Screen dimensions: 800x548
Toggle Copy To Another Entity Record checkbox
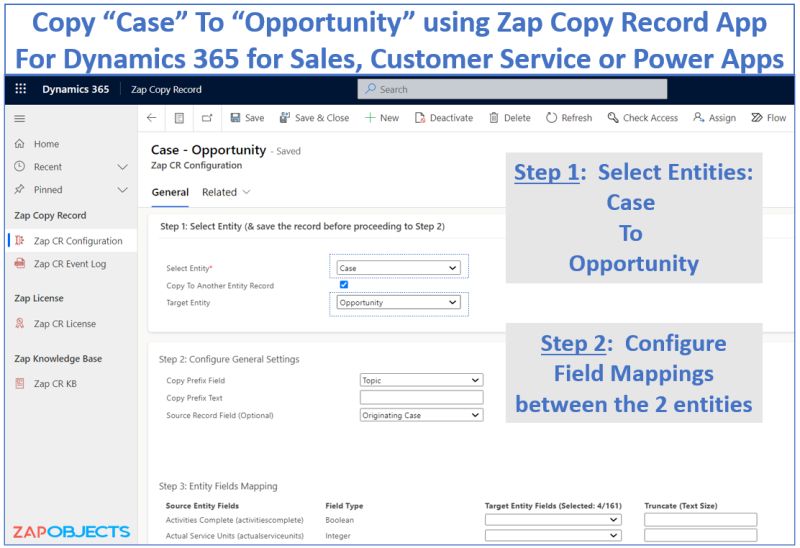[x=344, y=285]
